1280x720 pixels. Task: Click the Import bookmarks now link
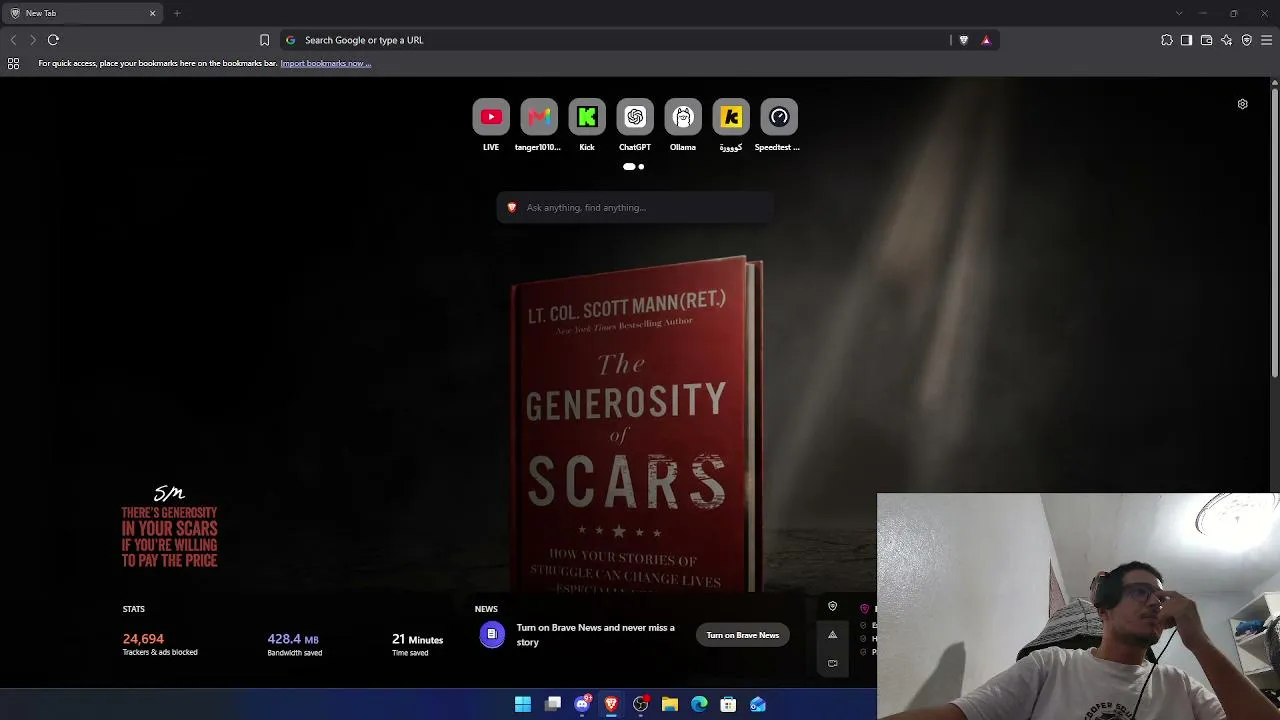click(x=325, y=63)
